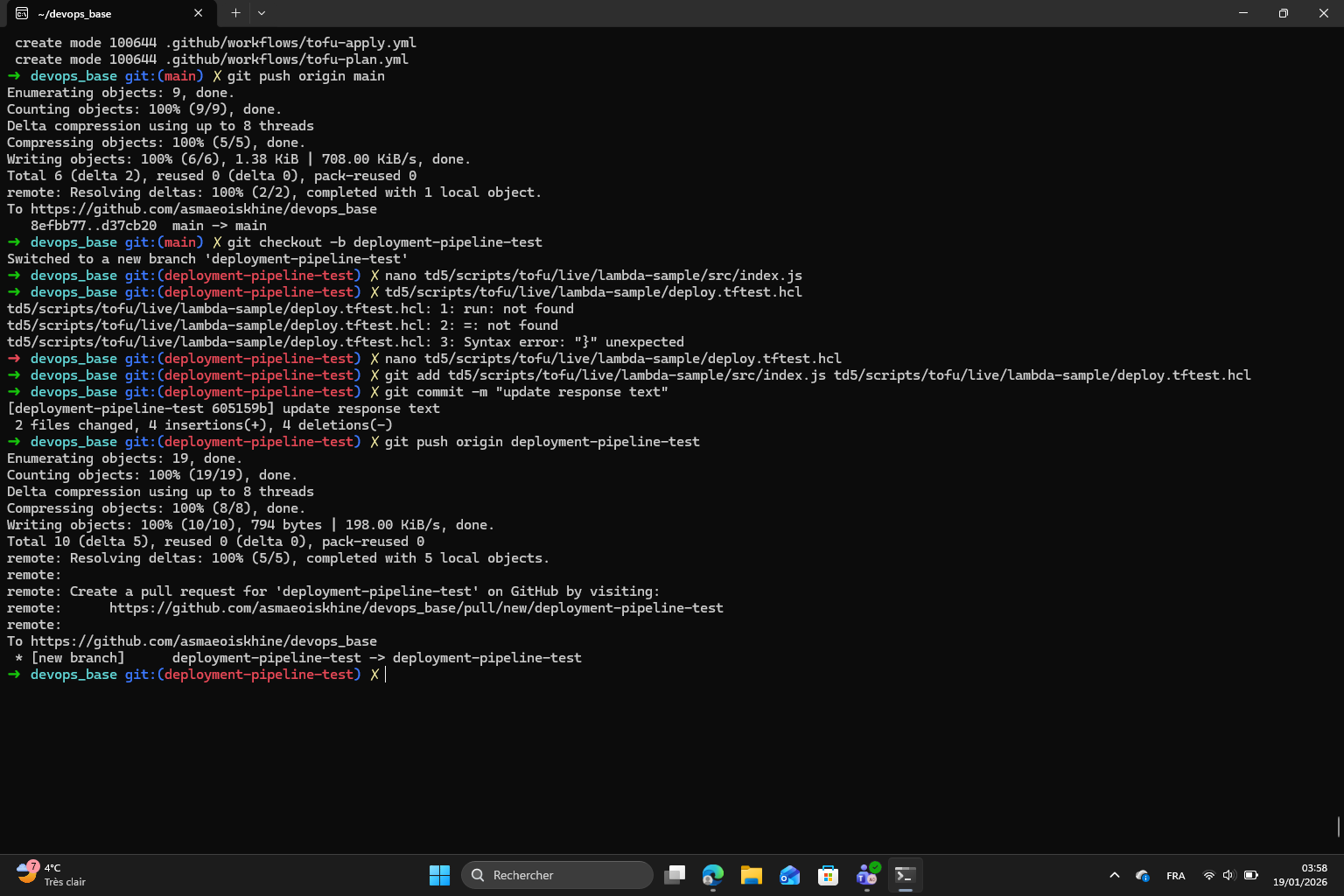Viewport: 1344px width, 896px height.
Task: Open Microsoft Store from taskbar
Action: click(829, 875)
